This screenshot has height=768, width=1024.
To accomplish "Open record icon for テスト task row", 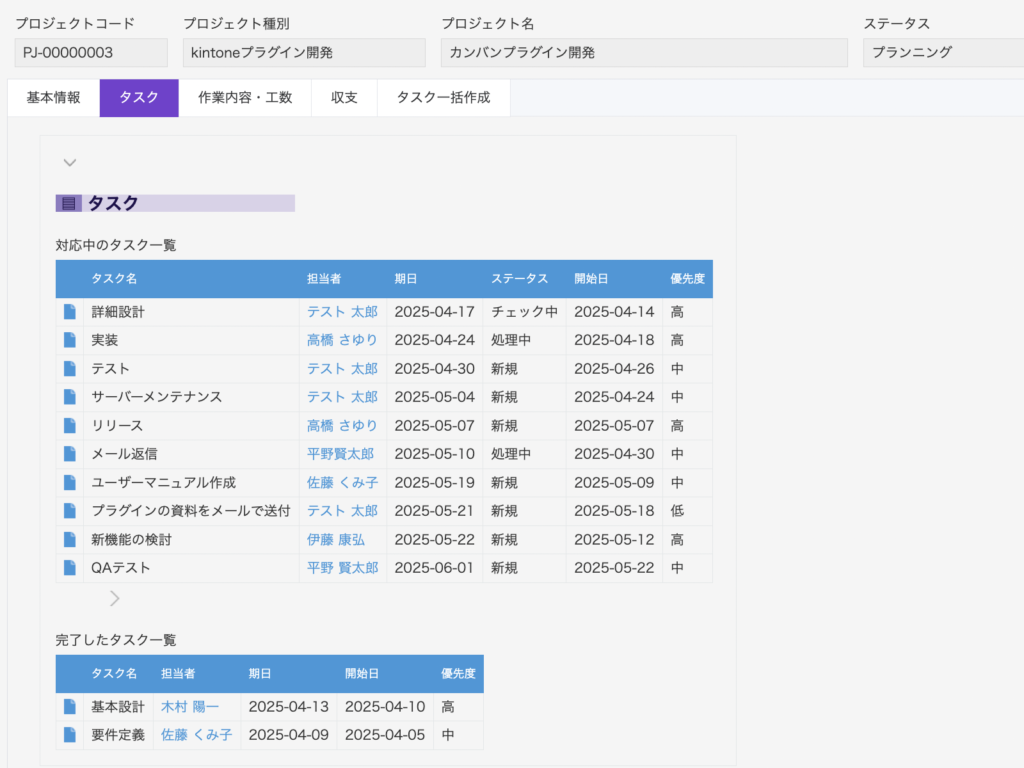I will pos(69,368).
